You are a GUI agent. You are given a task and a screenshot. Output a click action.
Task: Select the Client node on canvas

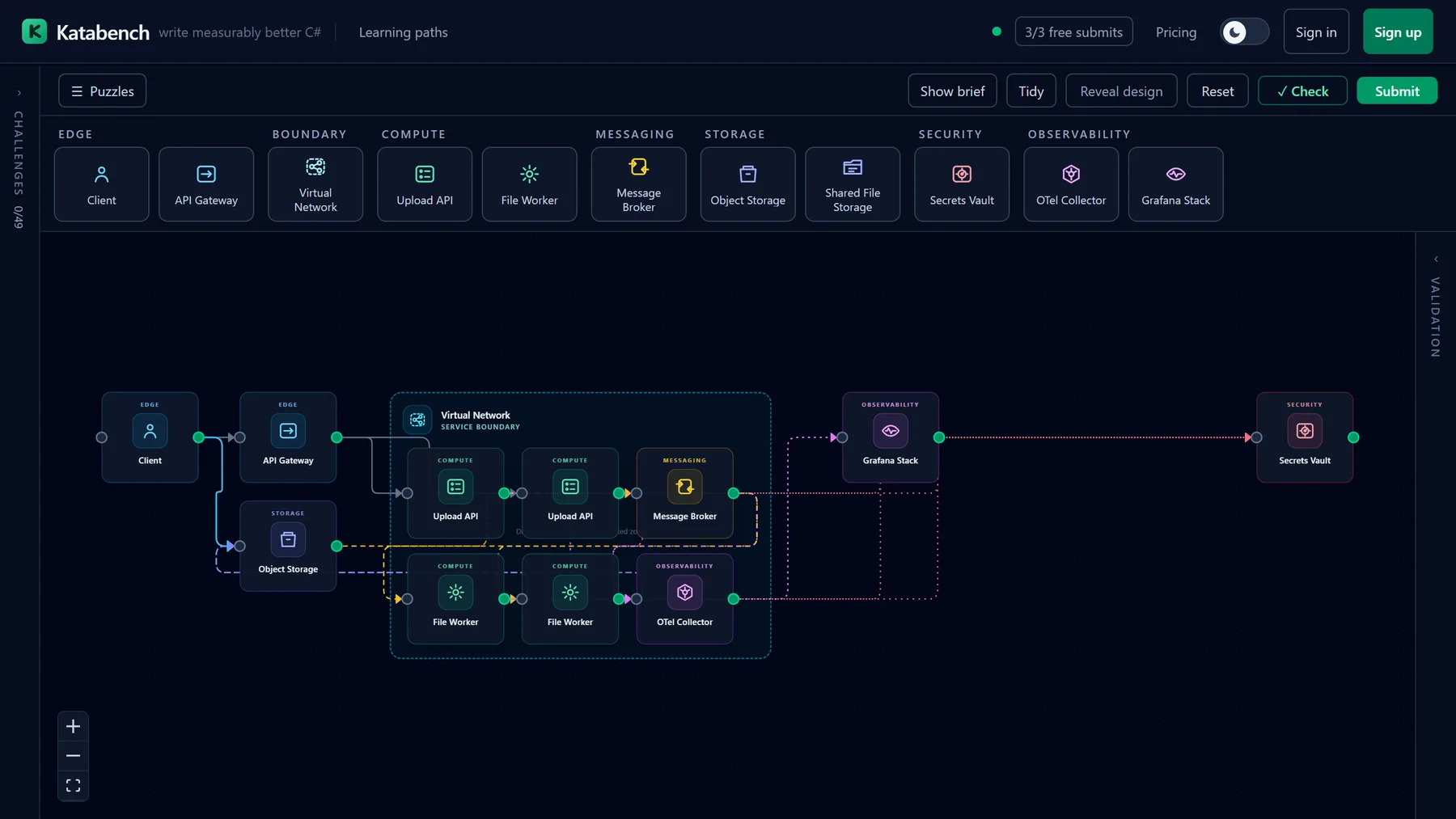click(x=150, y=437)
